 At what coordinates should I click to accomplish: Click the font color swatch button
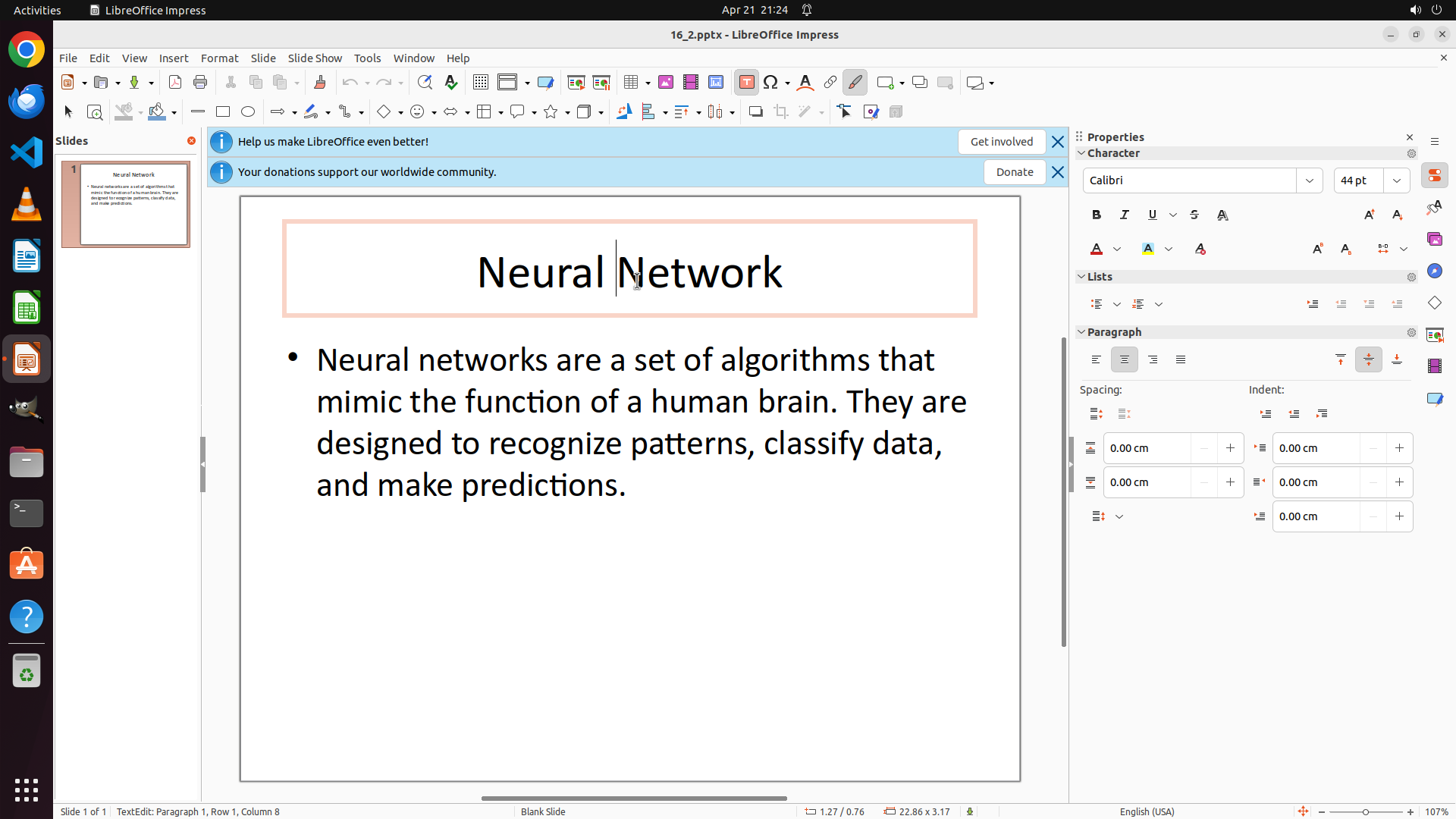click(1097, 249)
